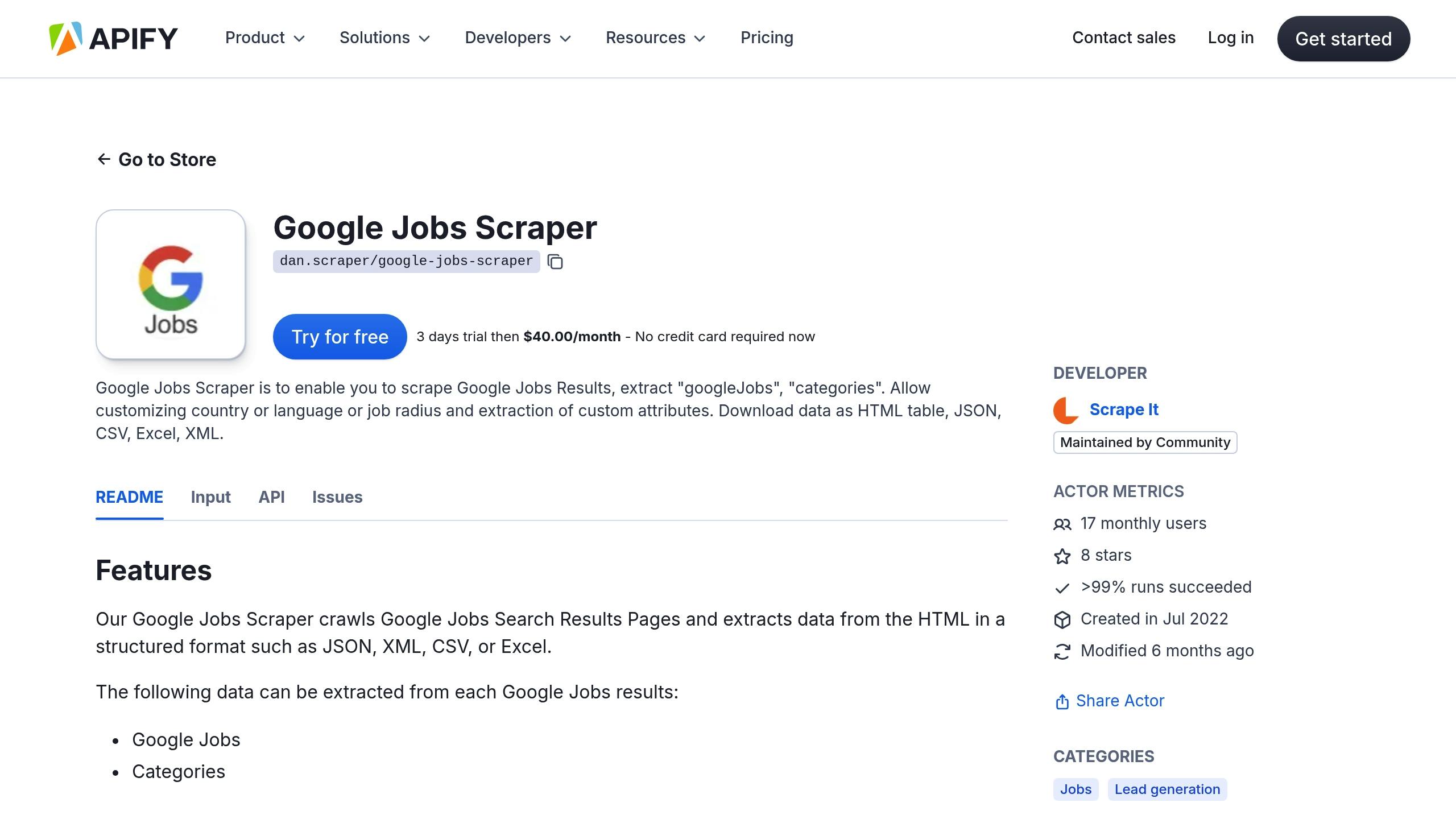Click the modified date refresh icon
The height and width of the screenshot is (819, 1456).
coord(1062,651)
